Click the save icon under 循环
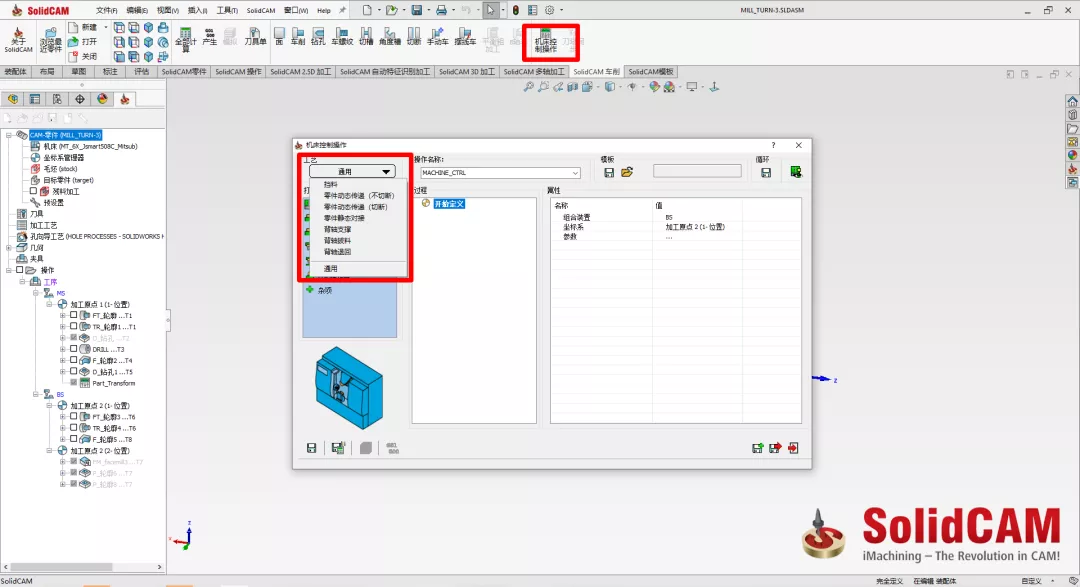Image resolution: width=1080 pixels, height=587 pixels. 766,172
